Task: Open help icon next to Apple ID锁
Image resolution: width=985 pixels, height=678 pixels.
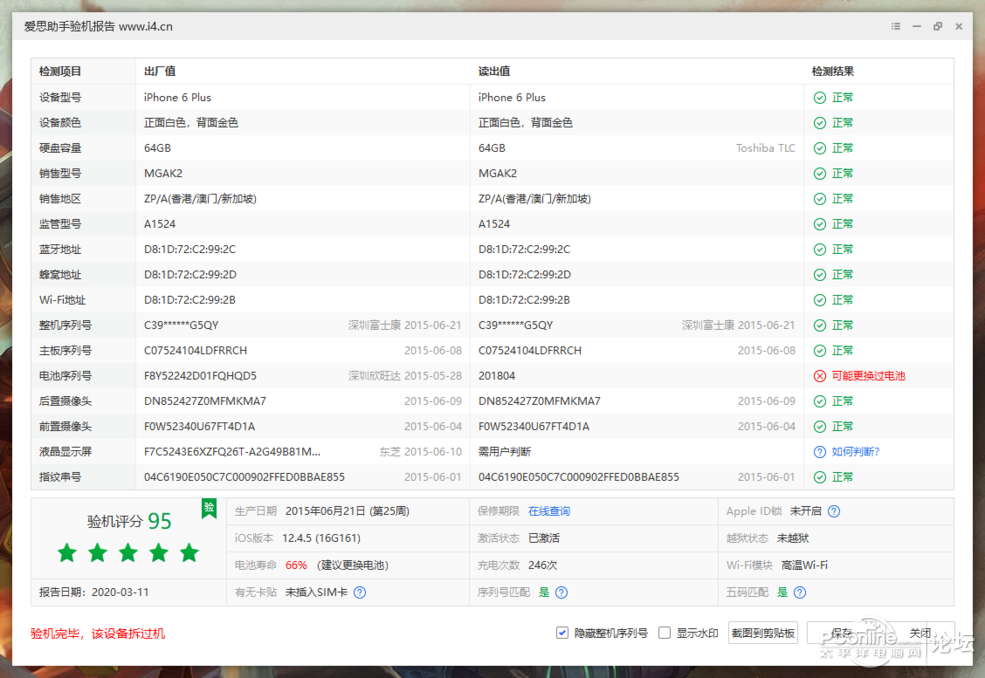Action: point(834,511)
